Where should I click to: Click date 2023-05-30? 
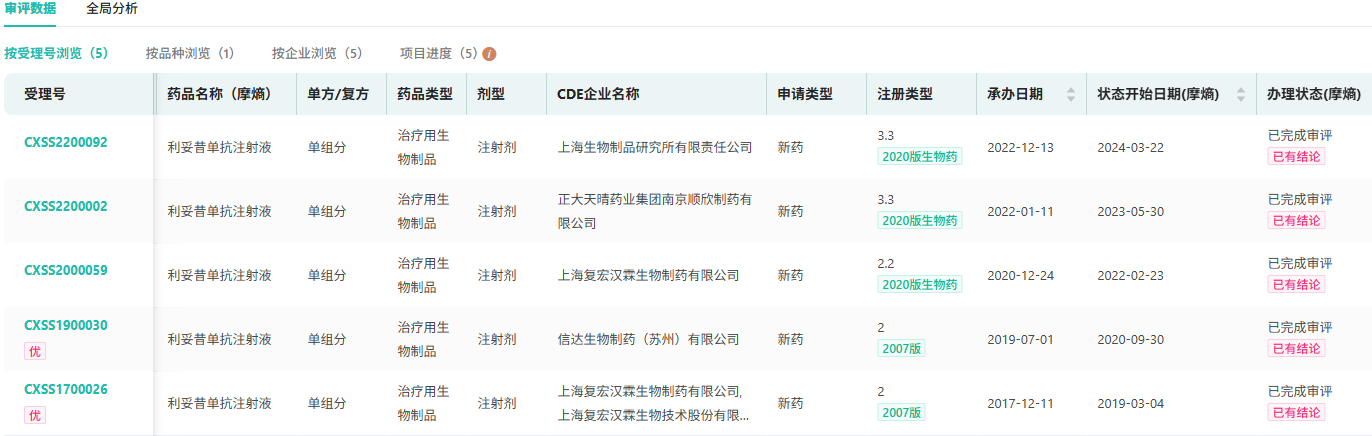(1130, 211)
